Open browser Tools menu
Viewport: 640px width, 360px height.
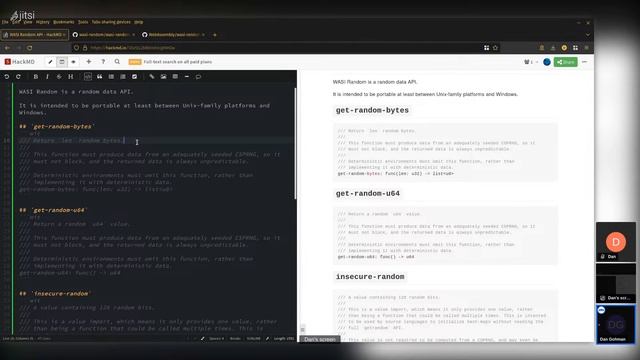coord(83,22)
